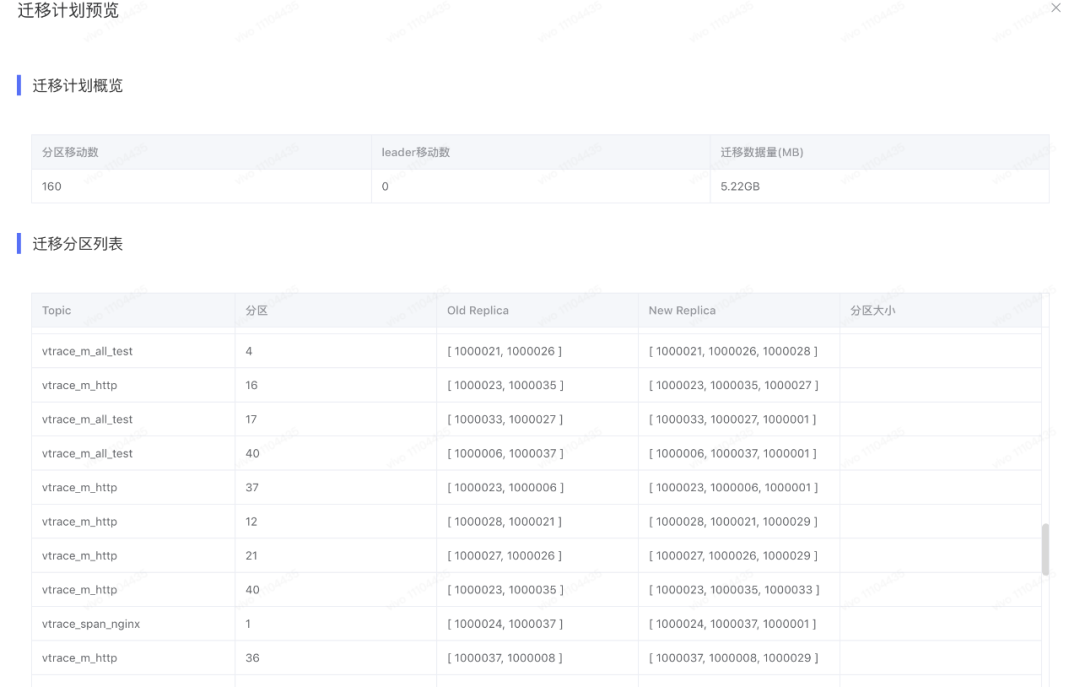Screen dimensions: 1080x687
Task: Select the 160 partition move count value
Action: pyautogui.click(x=51, y=186)
